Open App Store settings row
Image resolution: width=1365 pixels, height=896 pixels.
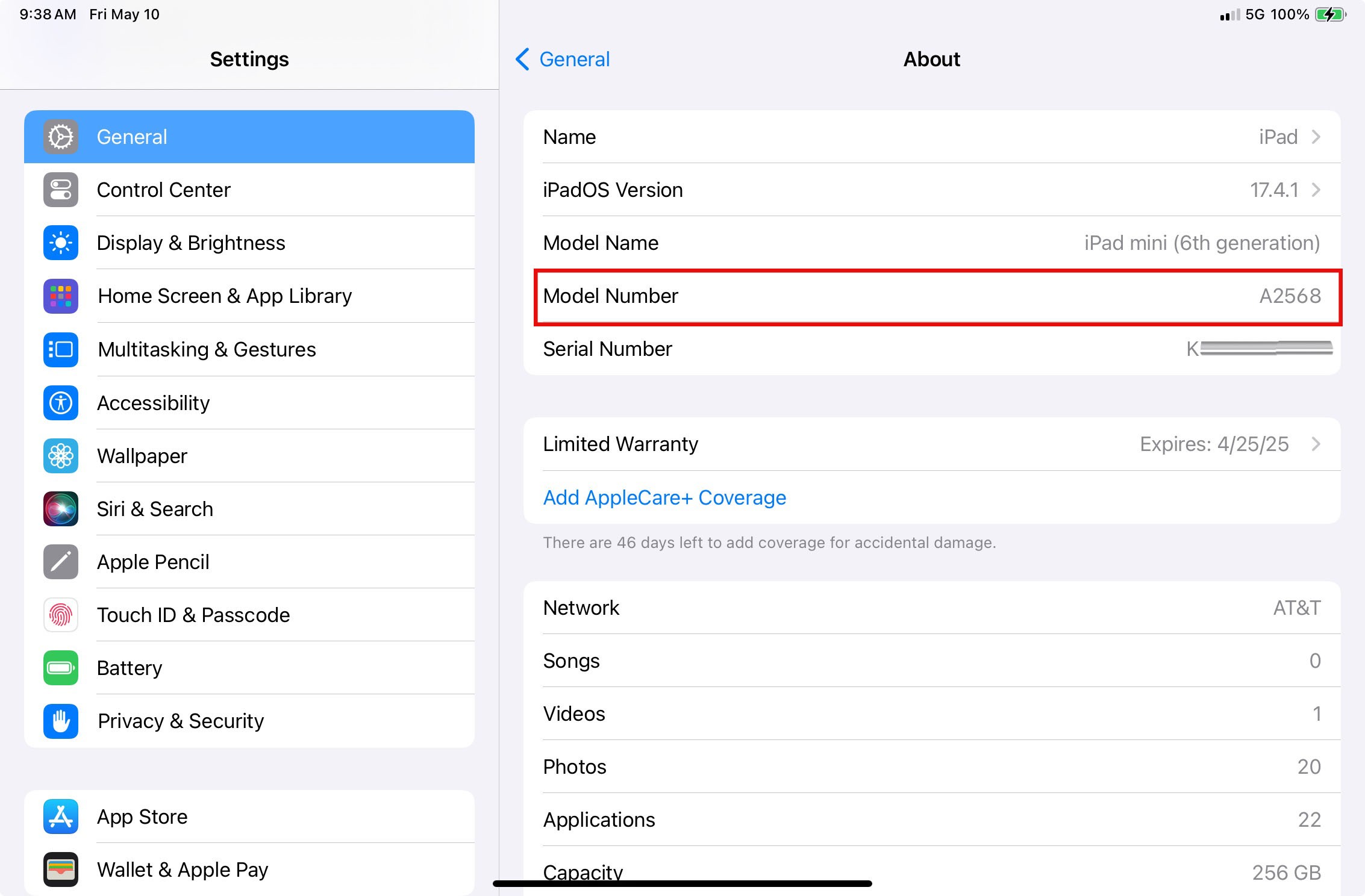click(249, 817)
